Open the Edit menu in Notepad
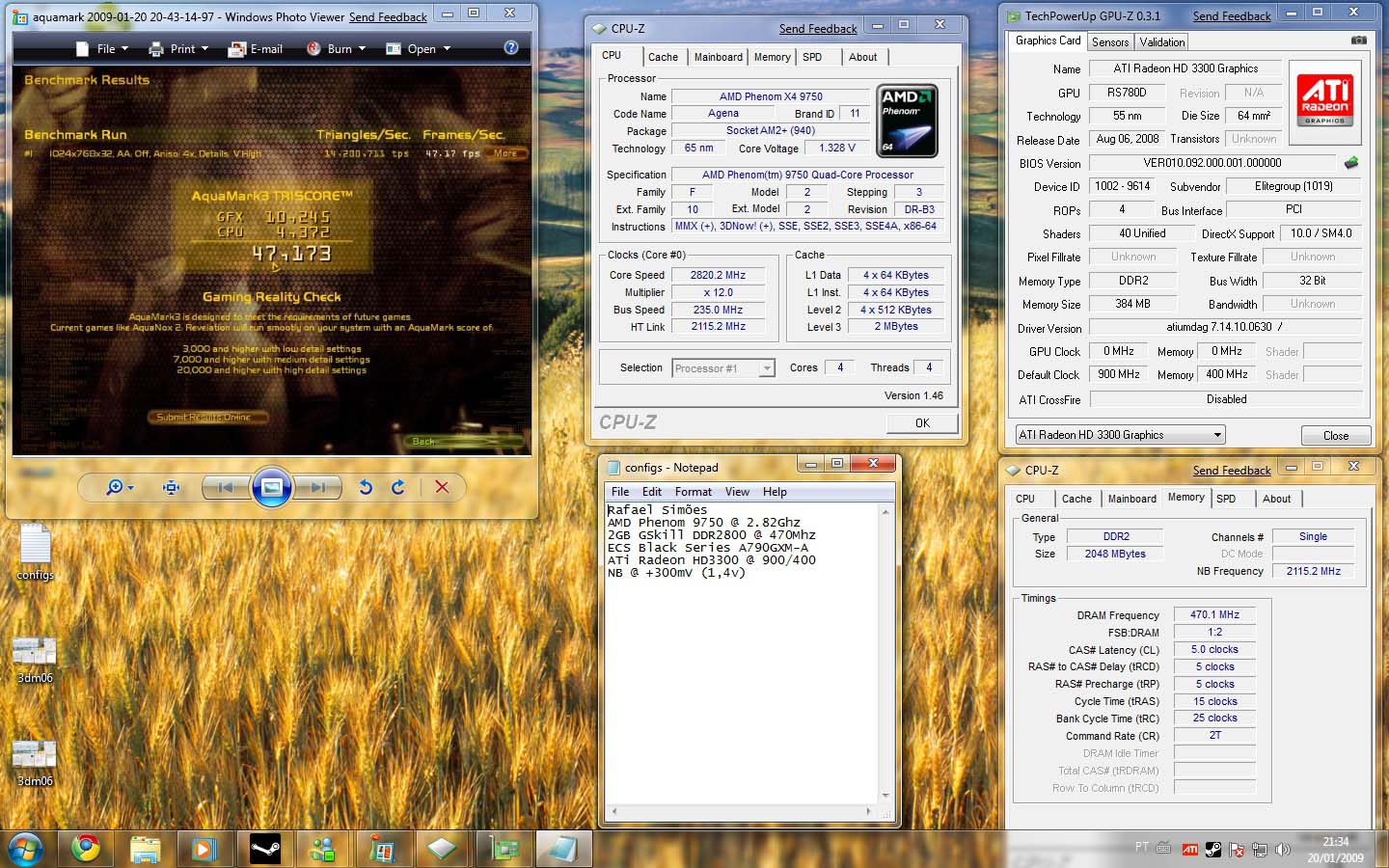This screenshot has width=1389, height=868. tap(652, 492)
